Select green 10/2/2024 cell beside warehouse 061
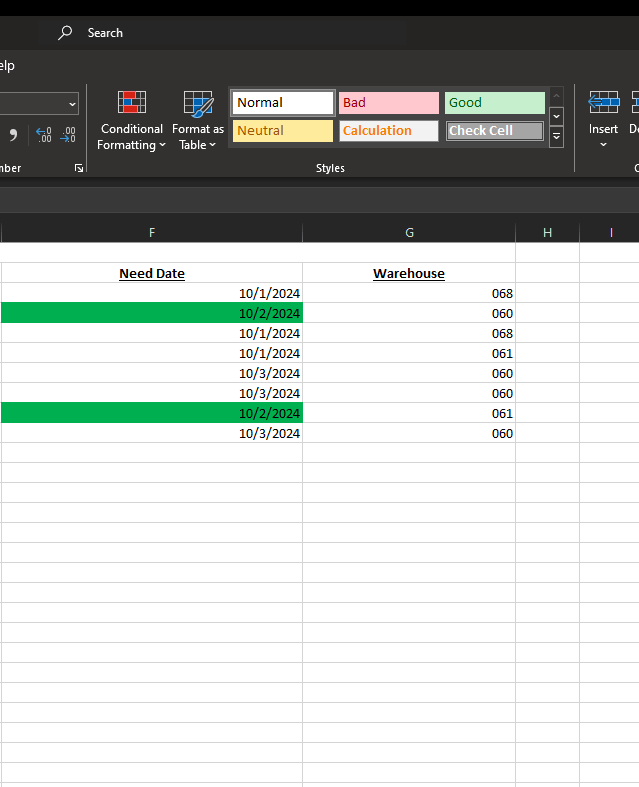 click(152, 413)
